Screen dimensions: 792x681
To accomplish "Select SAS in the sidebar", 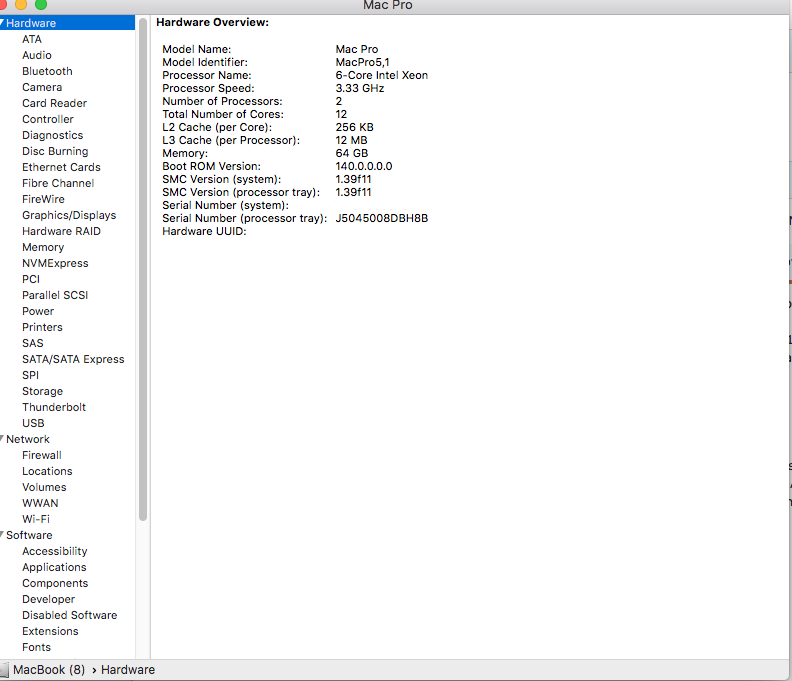I will 33,343.
